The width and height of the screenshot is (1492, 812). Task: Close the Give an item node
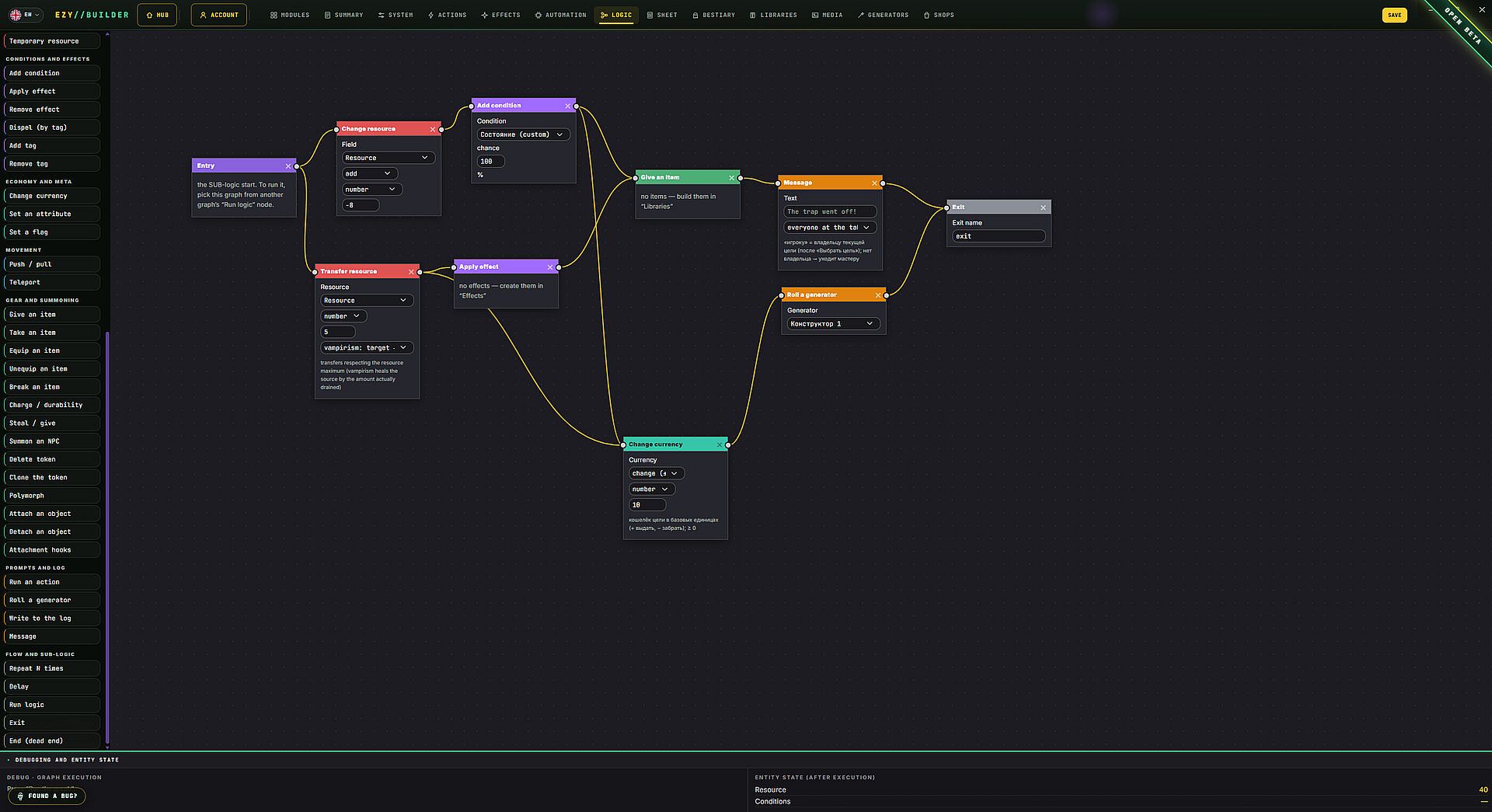(731, 178)
